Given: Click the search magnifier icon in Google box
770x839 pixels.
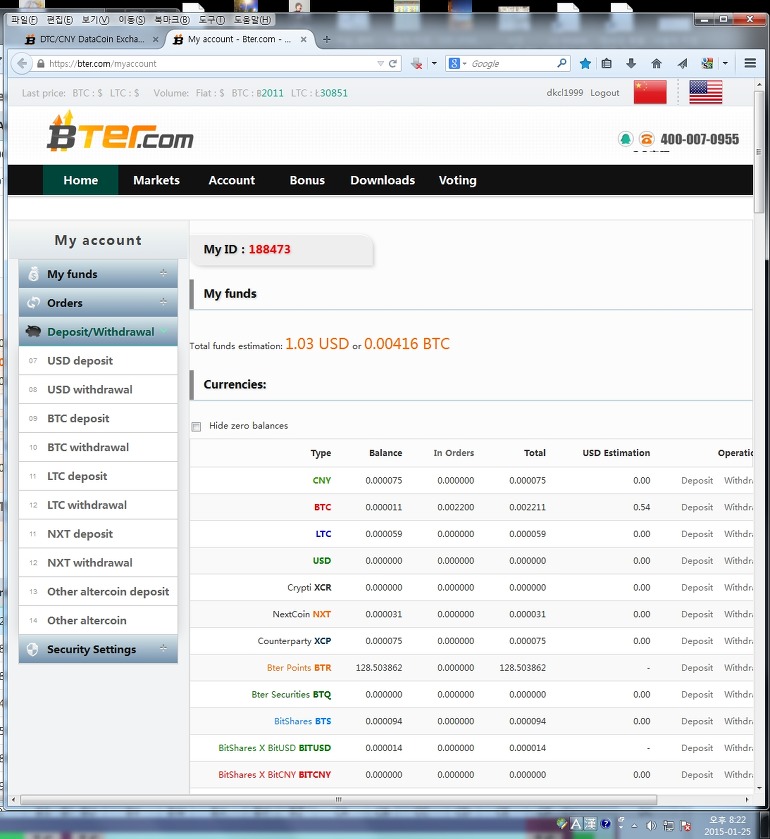Looking at the screenshot, I should [561, 63].
